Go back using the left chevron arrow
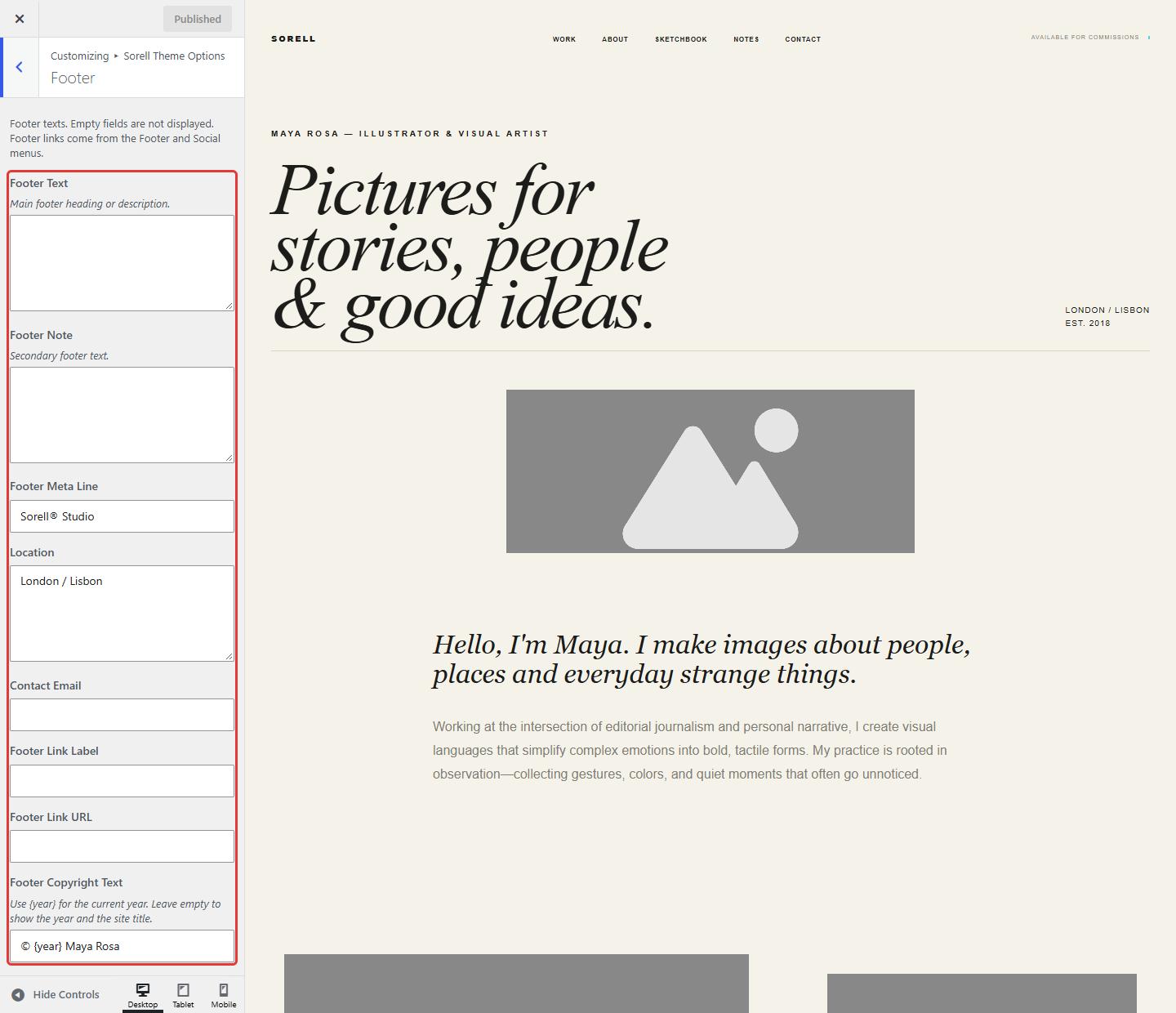The image size is (1176, 1013). tap(20, 67)
